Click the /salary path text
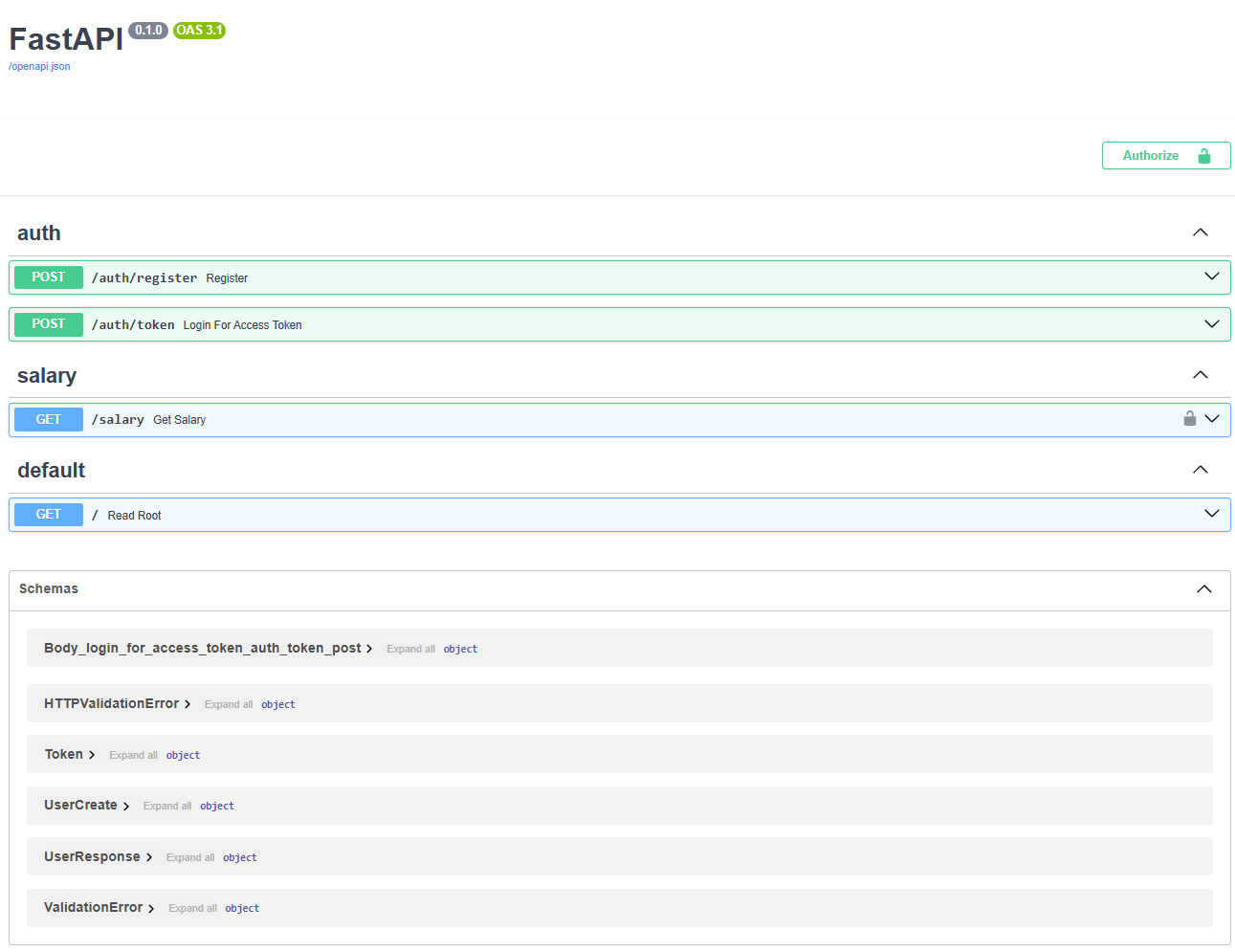 click(118, 420)
